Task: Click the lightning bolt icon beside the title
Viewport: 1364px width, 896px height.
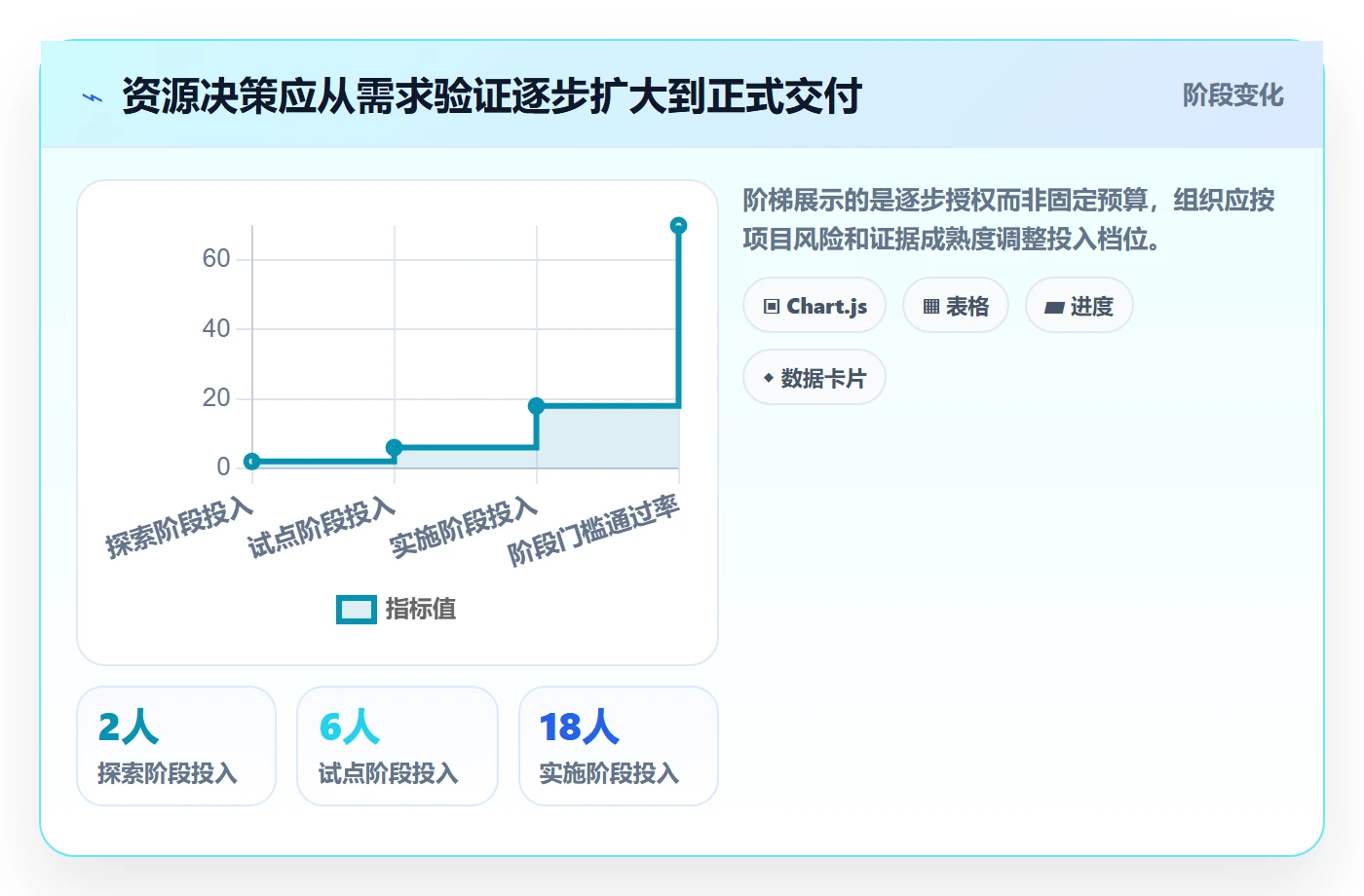Action: pyautogui.click(x=93, y=97)
